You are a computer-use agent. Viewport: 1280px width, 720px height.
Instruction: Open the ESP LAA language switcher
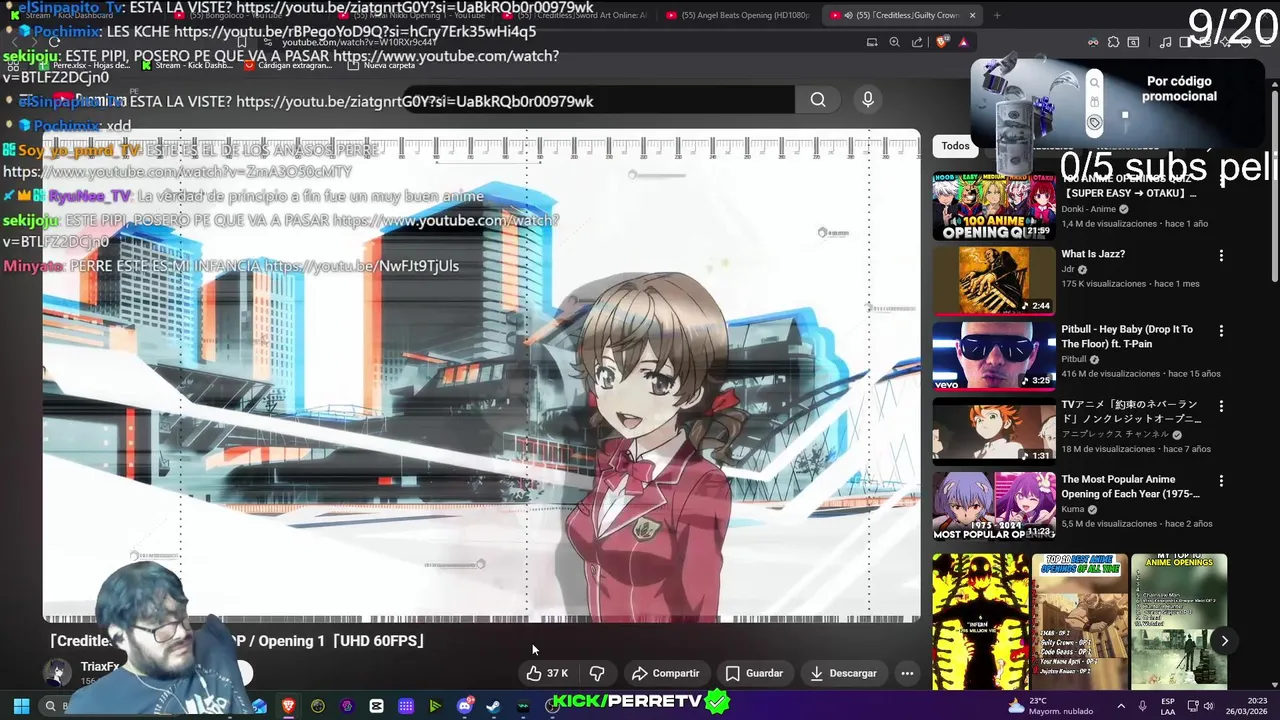(x=1168, y=706)
